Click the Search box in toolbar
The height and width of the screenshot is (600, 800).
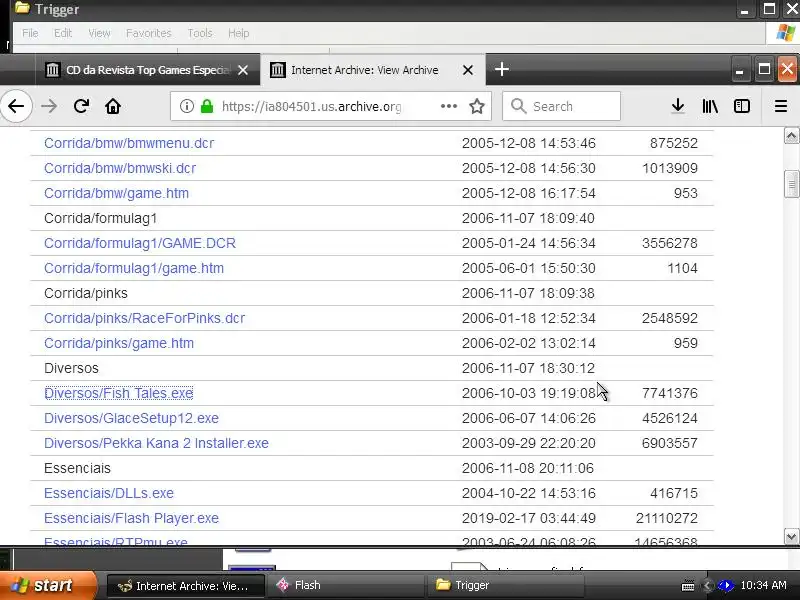coord(561,106)
